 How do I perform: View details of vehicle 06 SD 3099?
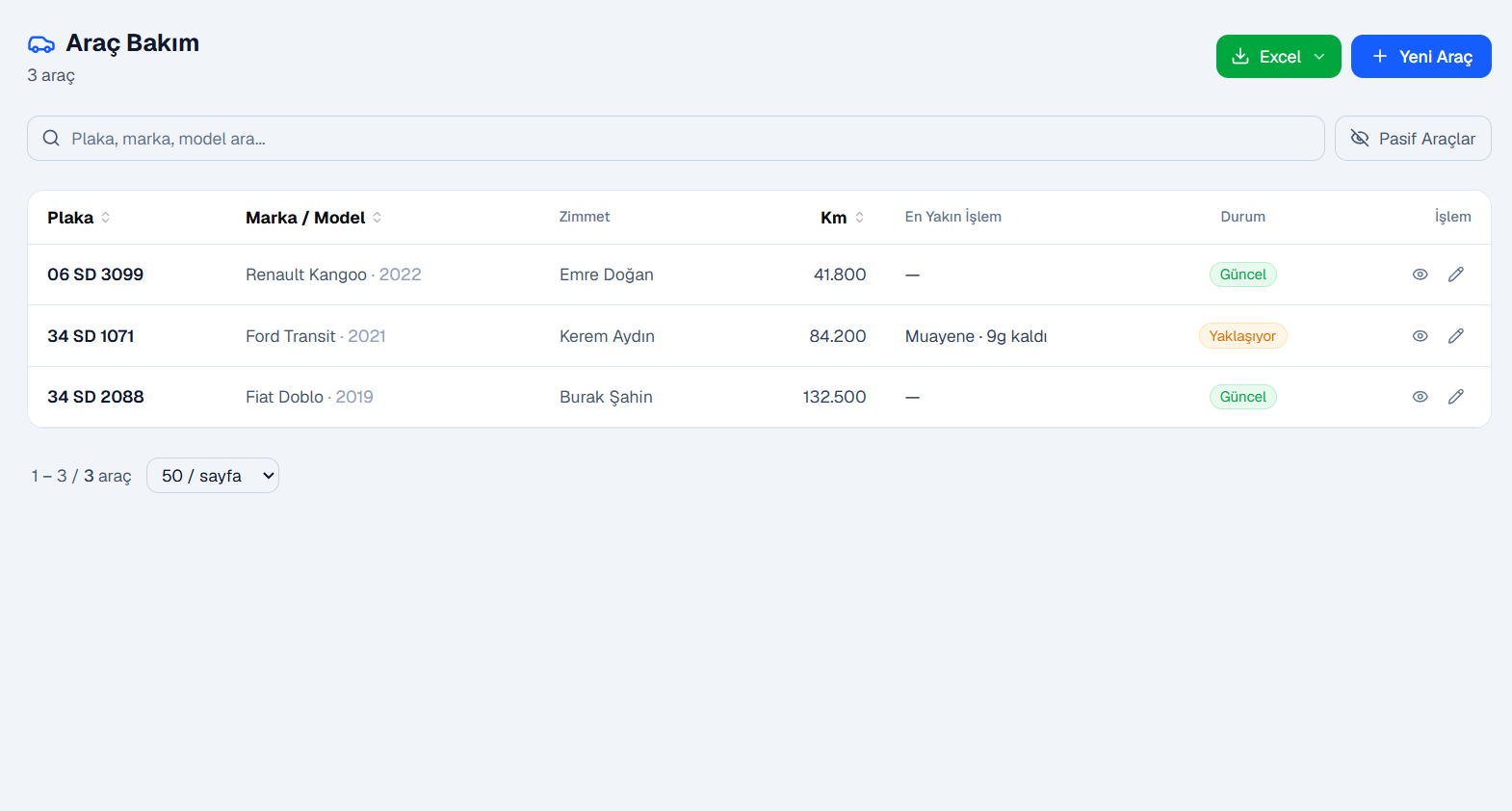[x=1420, y=275]
